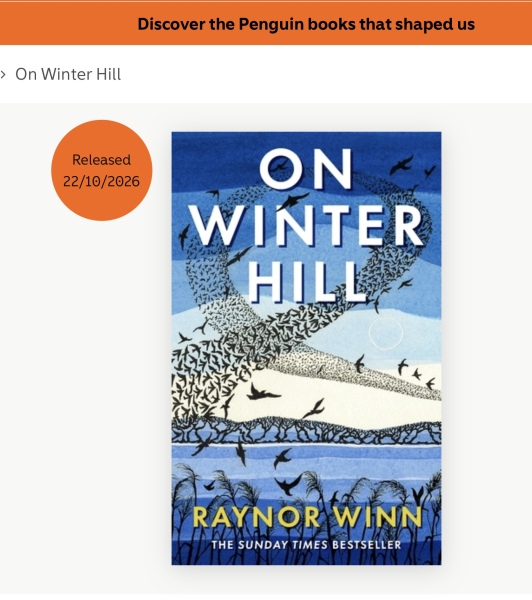Click the yellow 'RAYNOR WINN' author name on cover

[x=307, y=517]
